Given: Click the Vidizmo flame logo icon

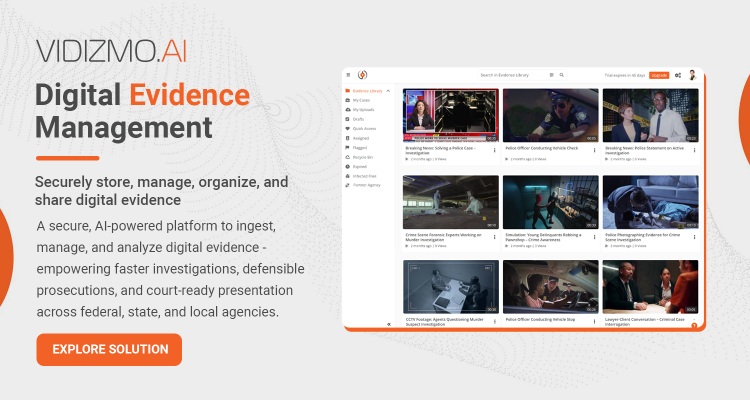Looking at the screenshot, I should tap(363, 75).
